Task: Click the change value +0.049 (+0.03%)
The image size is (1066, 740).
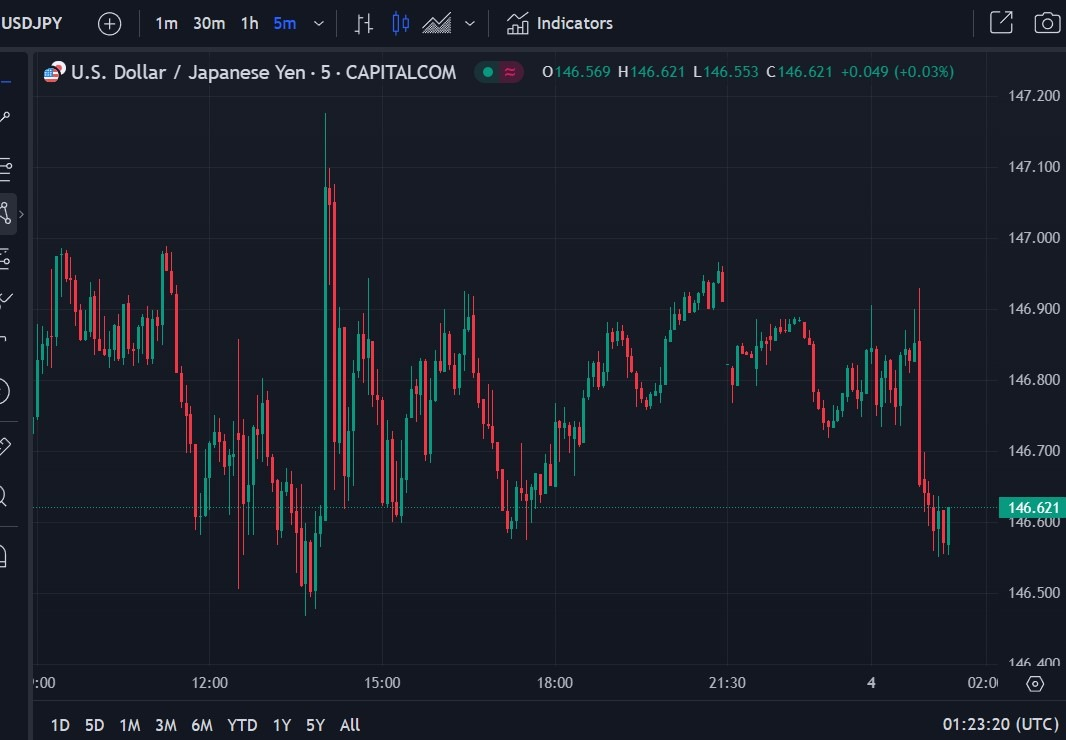Action: (x=897, y=71)
